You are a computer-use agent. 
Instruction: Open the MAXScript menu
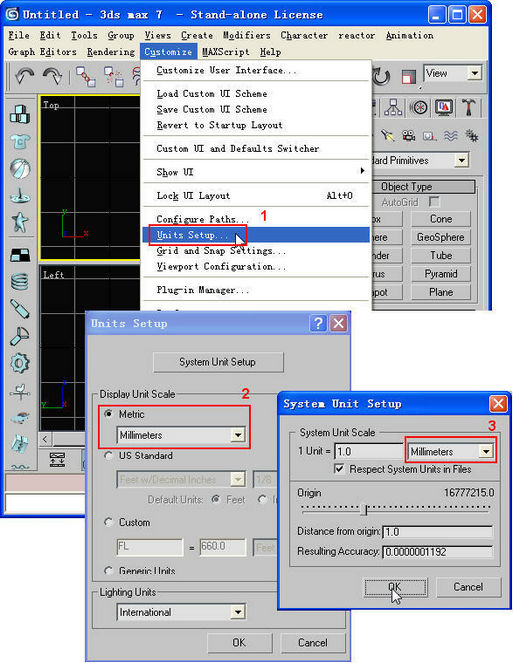click(225, 52)
